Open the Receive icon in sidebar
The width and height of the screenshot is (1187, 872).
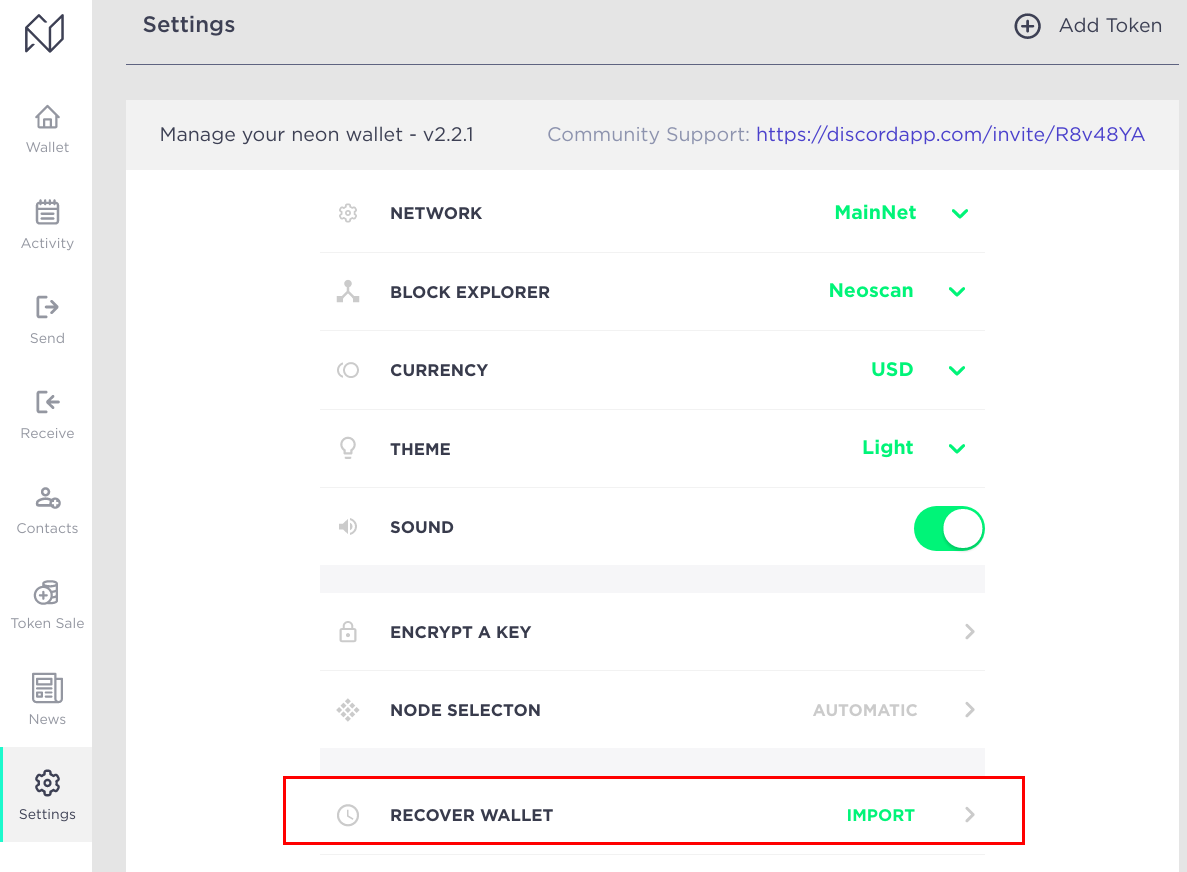tap(47, 402)
